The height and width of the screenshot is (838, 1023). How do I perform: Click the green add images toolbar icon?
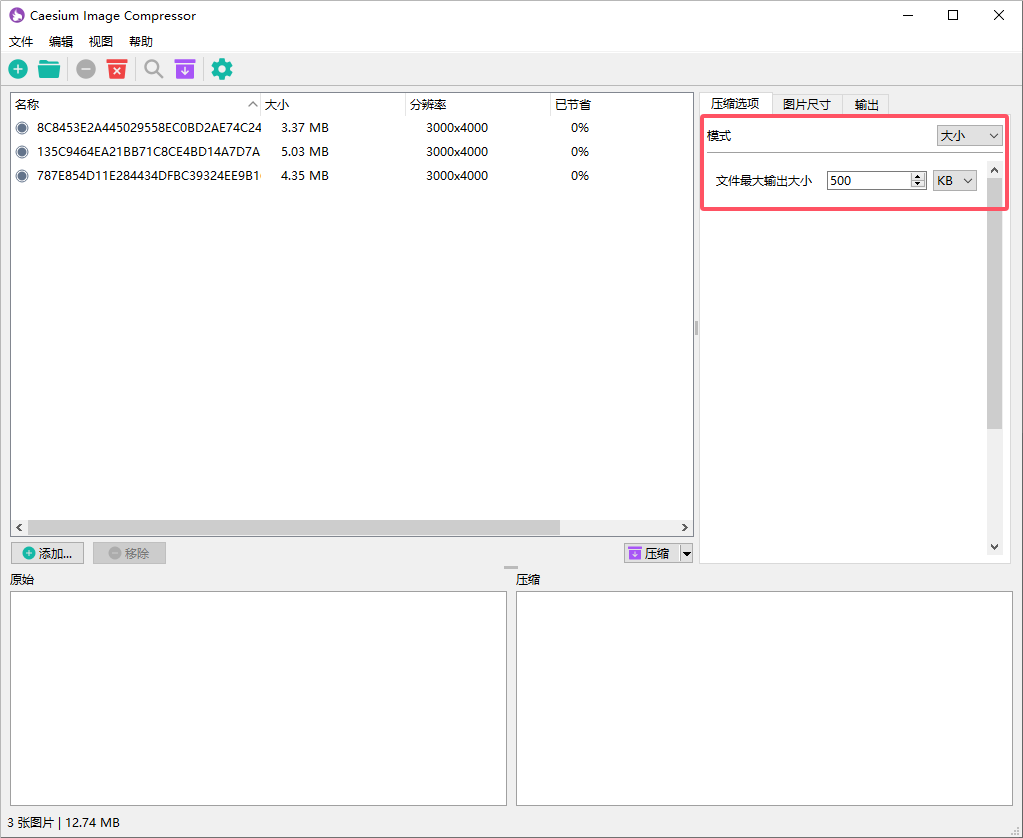click(x=18, y=69)
